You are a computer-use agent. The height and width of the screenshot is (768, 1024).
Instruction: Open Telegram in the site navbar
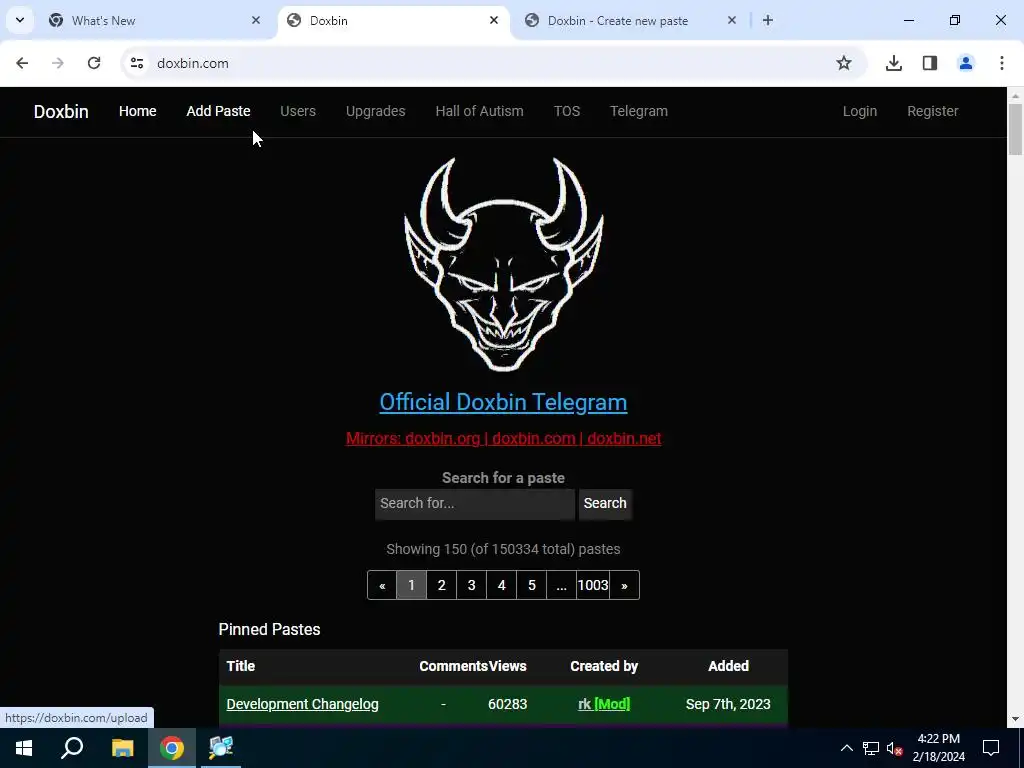click(639, 111)
